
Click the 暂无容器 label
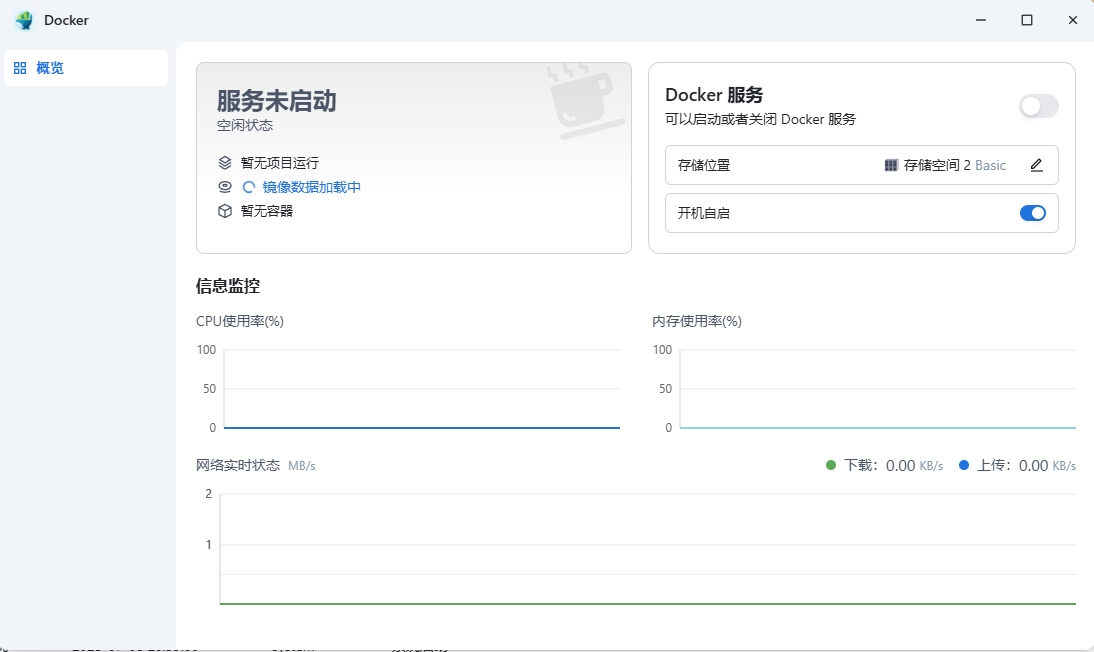coord(267,211)
